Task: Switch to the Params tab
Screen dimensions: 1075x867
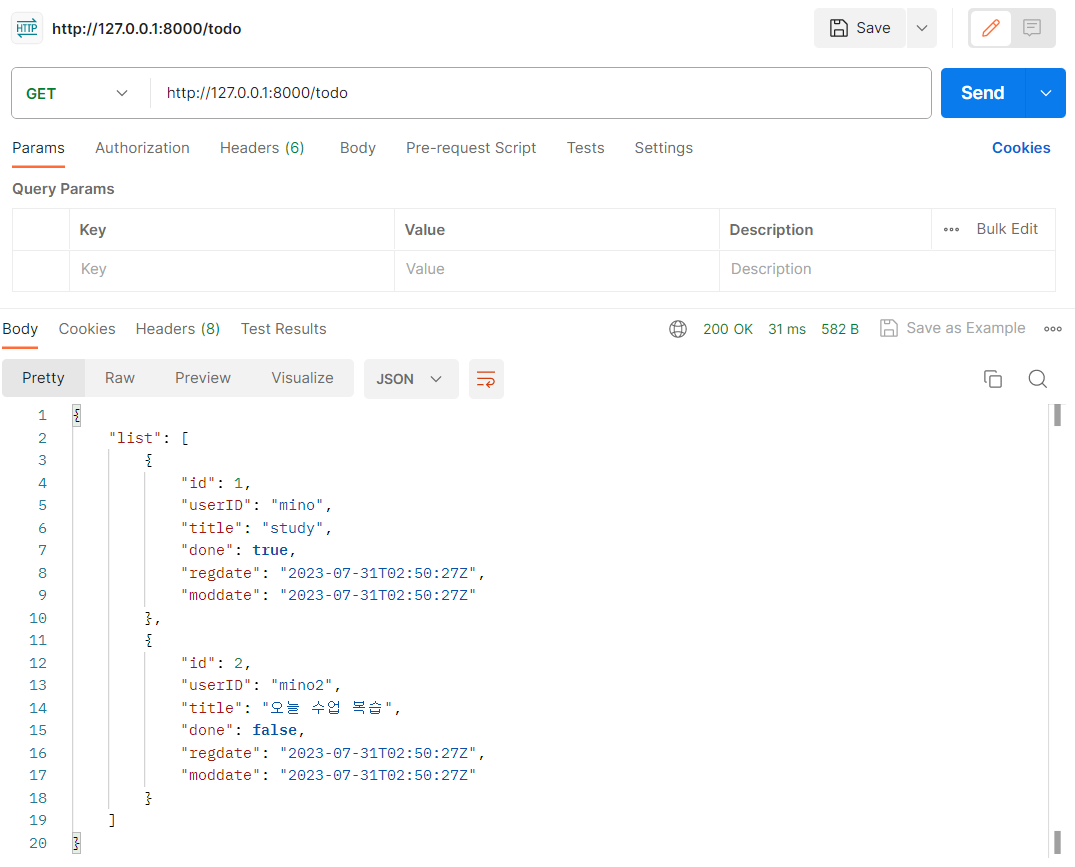Action: click(x=38, y=148)
